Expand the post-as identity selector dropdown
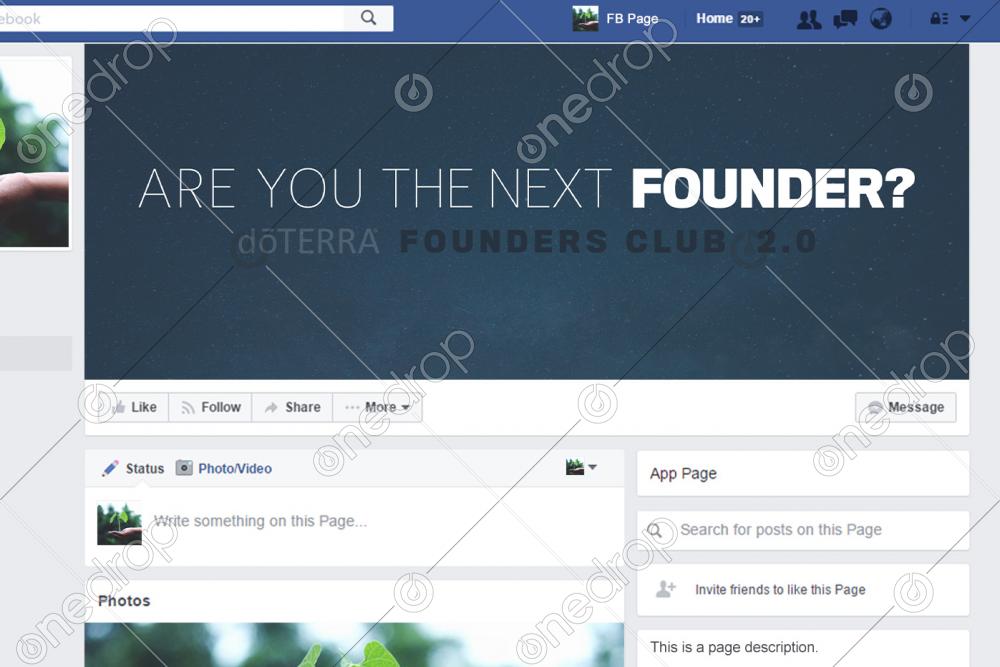Viewport: 1000px width, 667px height. (x=580, y=467)
